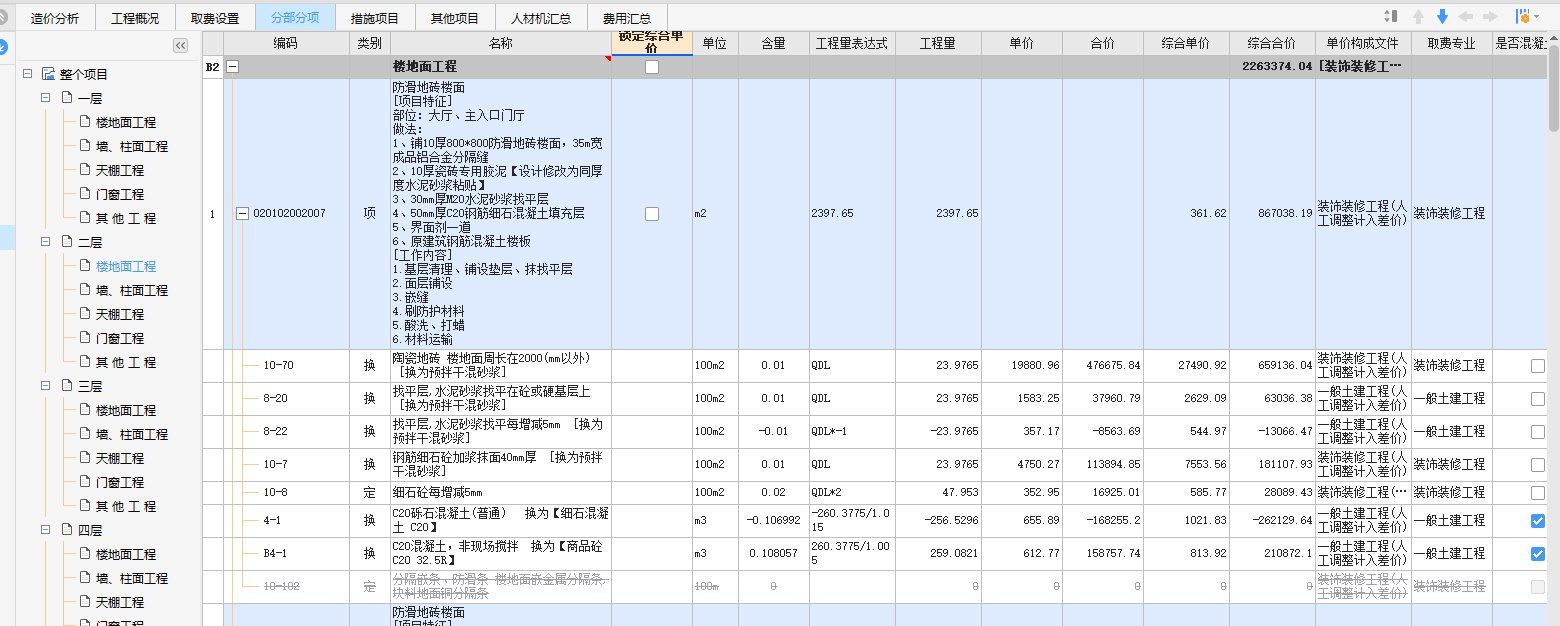
Task: Click the 工程量表达式 column header
Action: pyautogui.click(x=852, y=43)
